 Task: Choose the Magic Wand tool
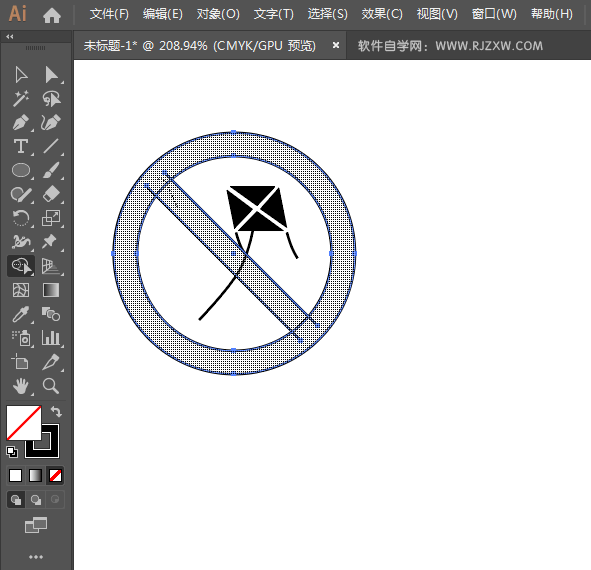point(21,99)
